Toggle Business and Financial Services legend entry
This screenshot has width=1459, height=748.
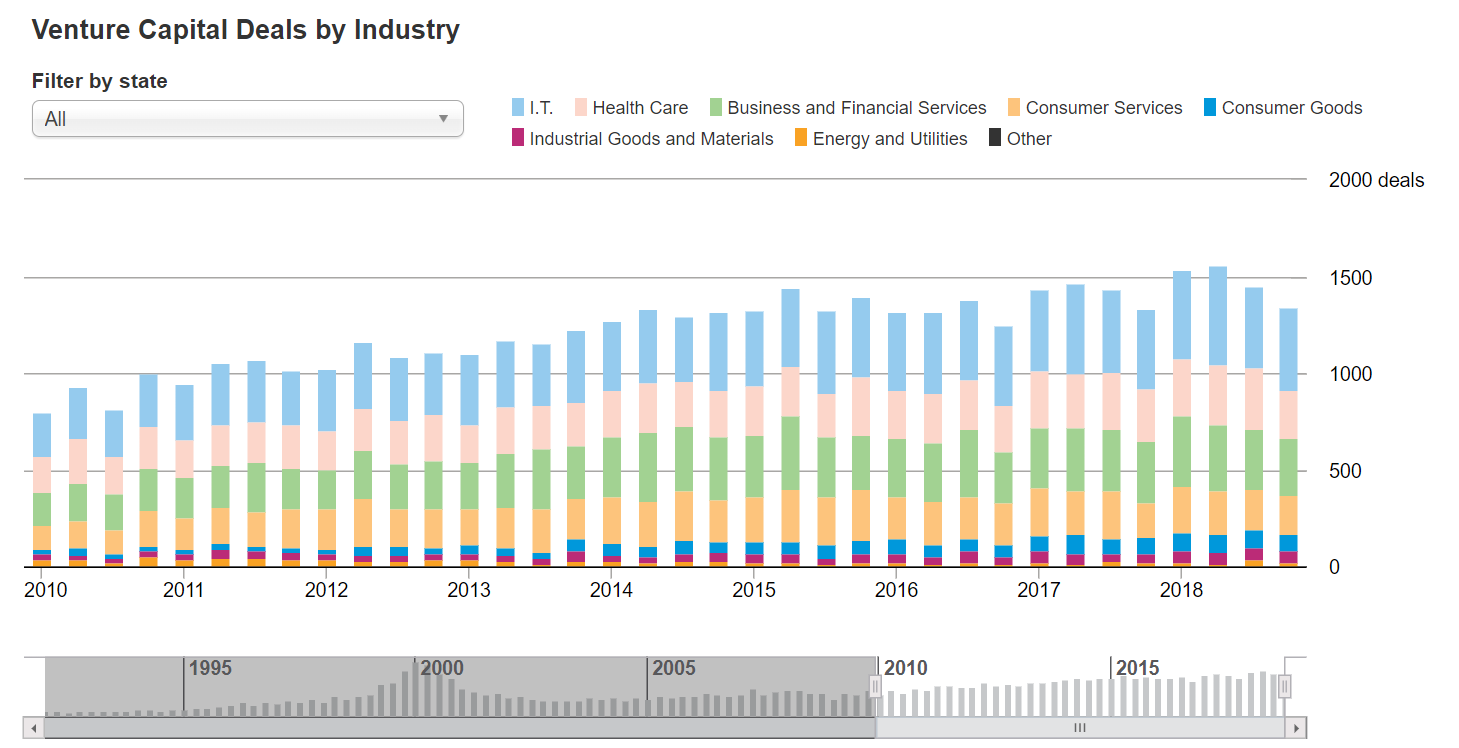pos(848,108)
